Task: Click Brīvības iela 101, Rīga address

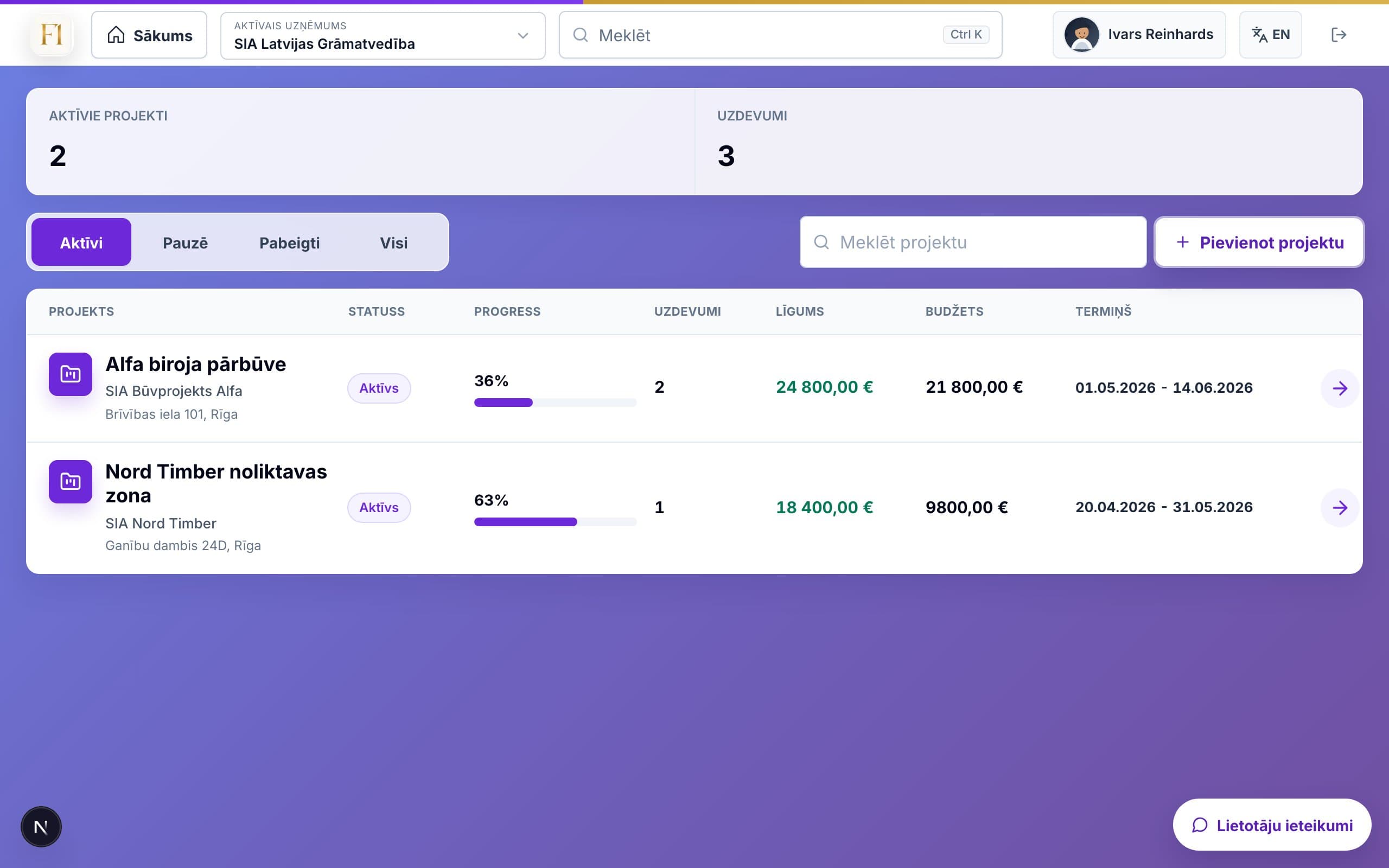Action: (171, 414)
